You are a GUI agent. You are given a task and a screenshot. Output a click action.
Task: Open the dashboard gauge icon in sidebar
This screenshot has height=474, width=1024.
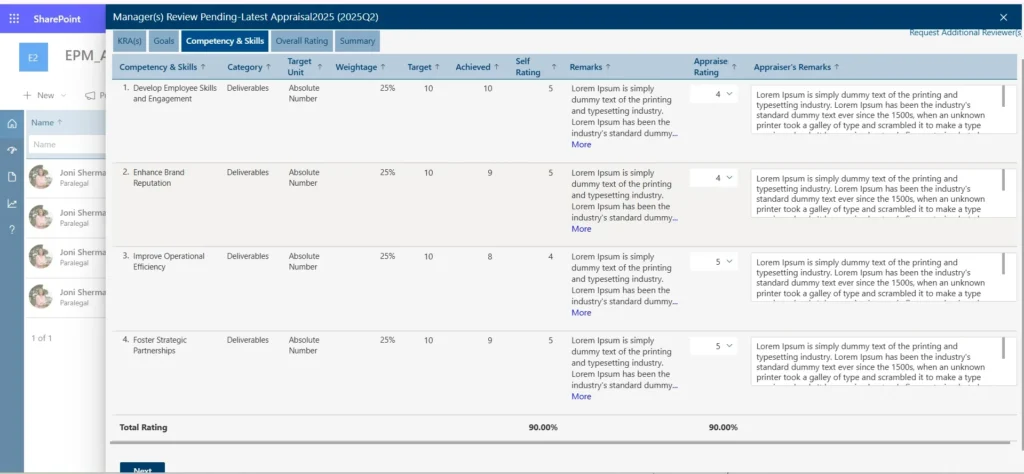tap(12, 150)
